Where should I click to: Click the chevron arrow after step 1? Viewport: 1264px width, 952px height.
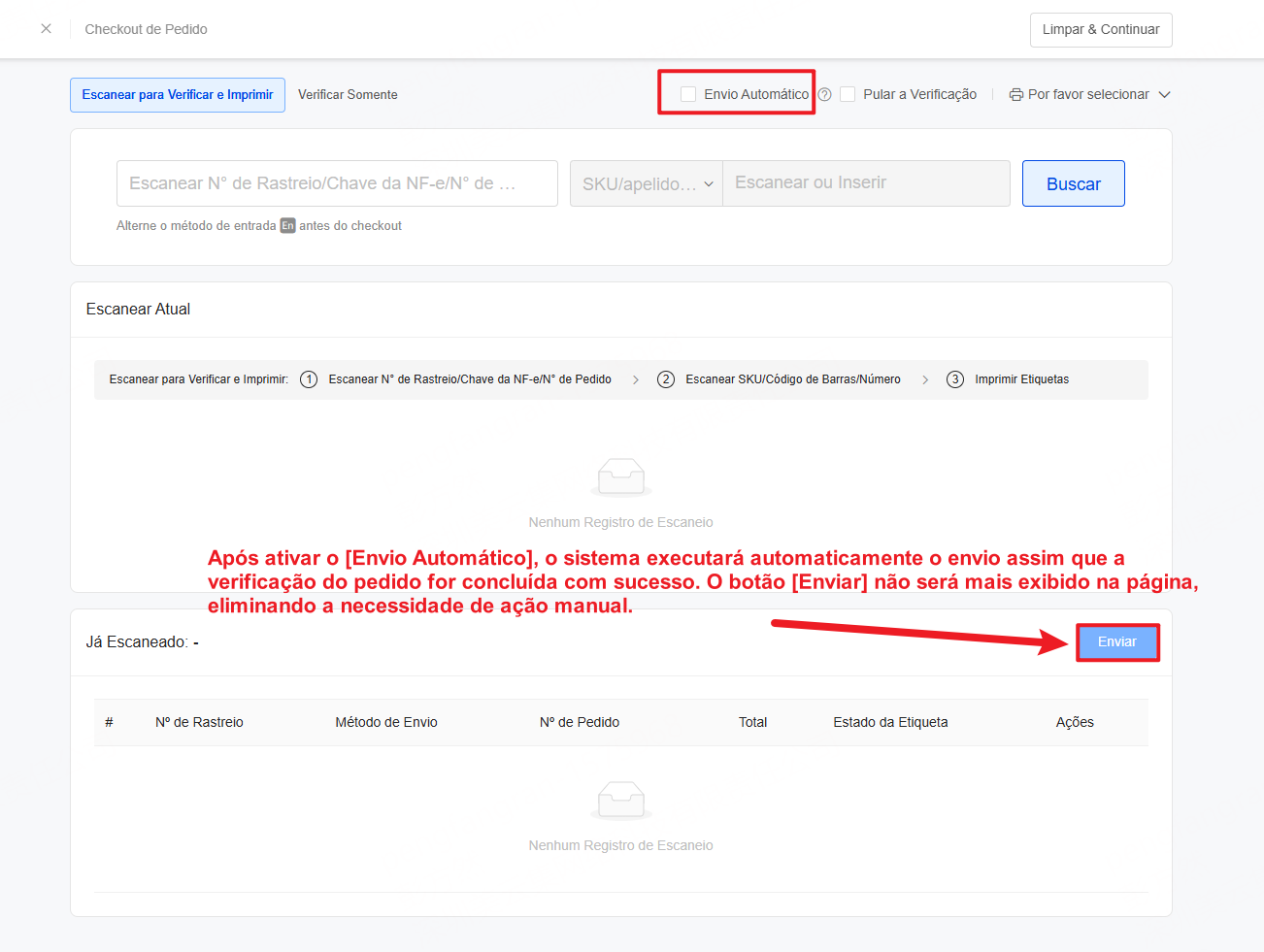[x=636, y=380]
